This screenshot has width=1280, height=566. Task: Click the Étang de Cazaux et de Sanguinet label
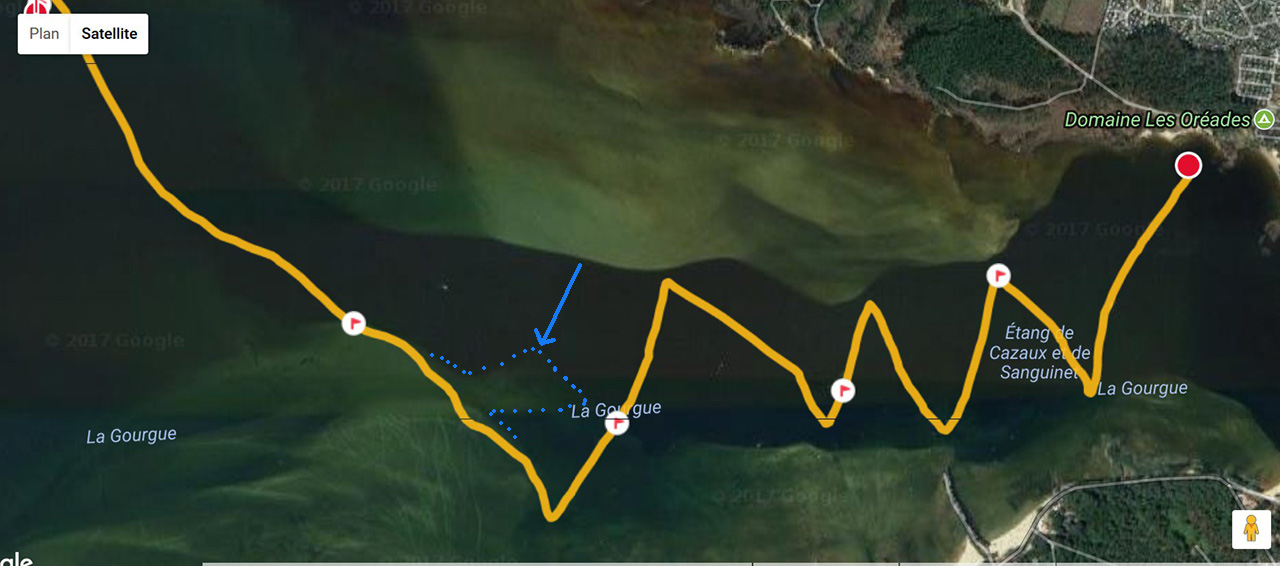tap(1039, 352)
